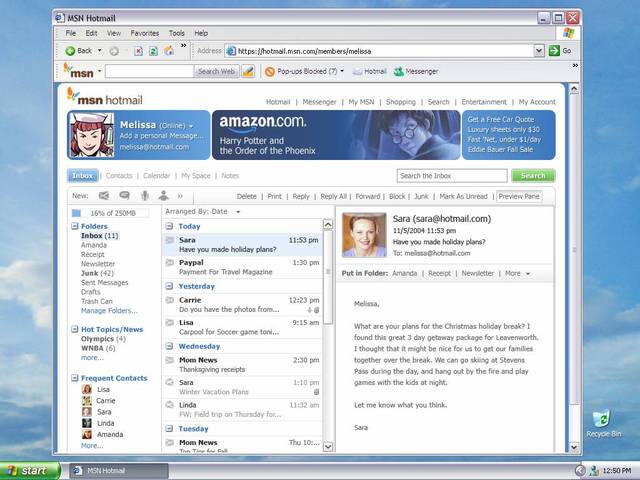Click the MSN Hotmail taskbar button
Image resolution: width=640 pixels, height=480 pixels.
coord(119,471)
